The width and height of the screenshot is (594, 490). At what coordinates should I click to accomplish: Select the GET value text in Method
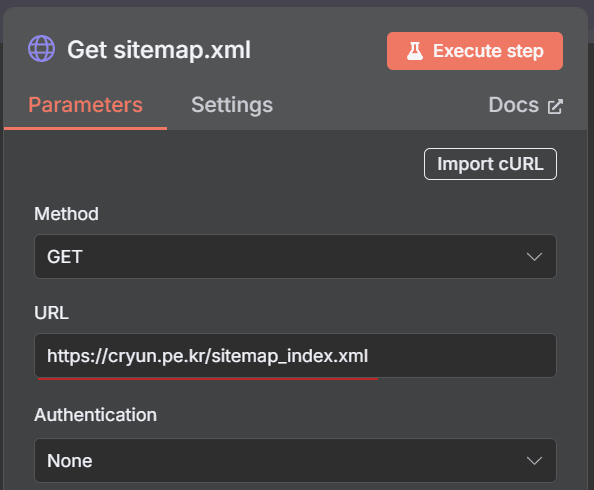click(x=65, y=257)
